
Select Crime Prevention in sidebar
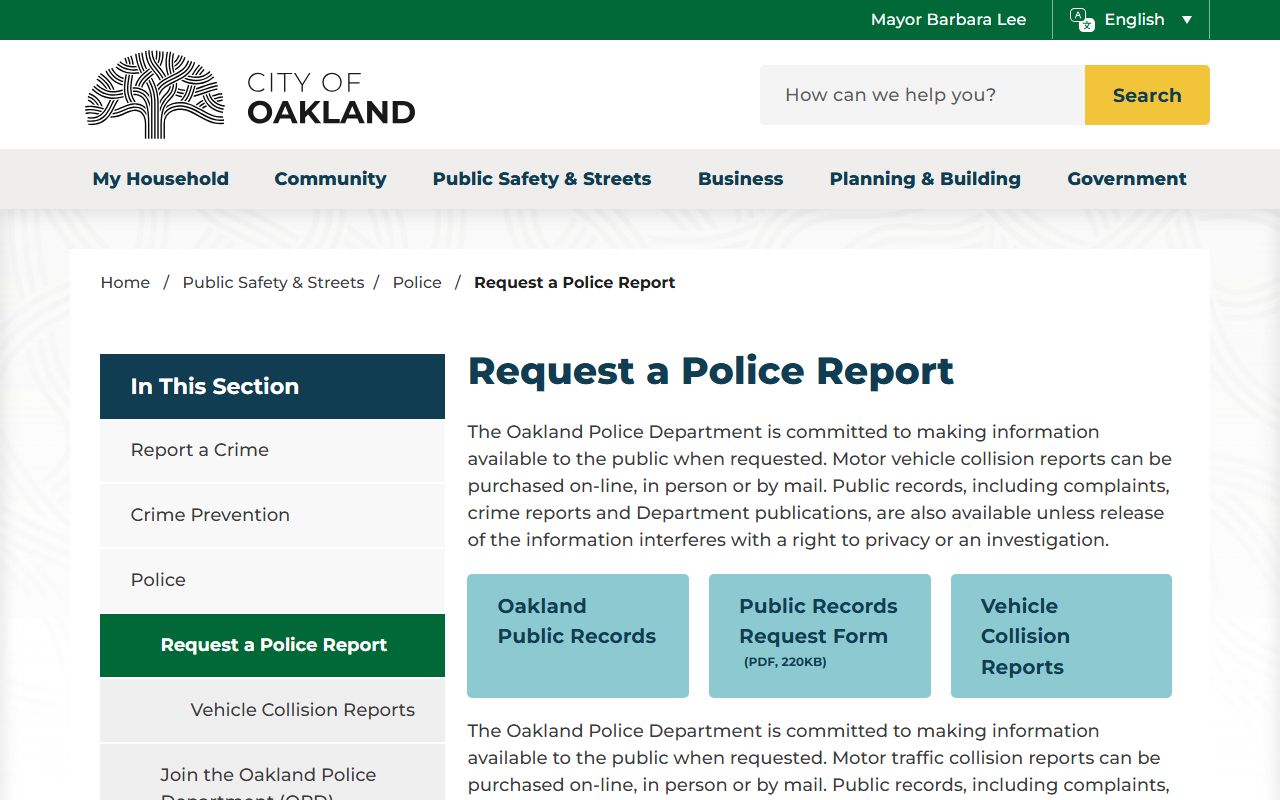(272, 515)
